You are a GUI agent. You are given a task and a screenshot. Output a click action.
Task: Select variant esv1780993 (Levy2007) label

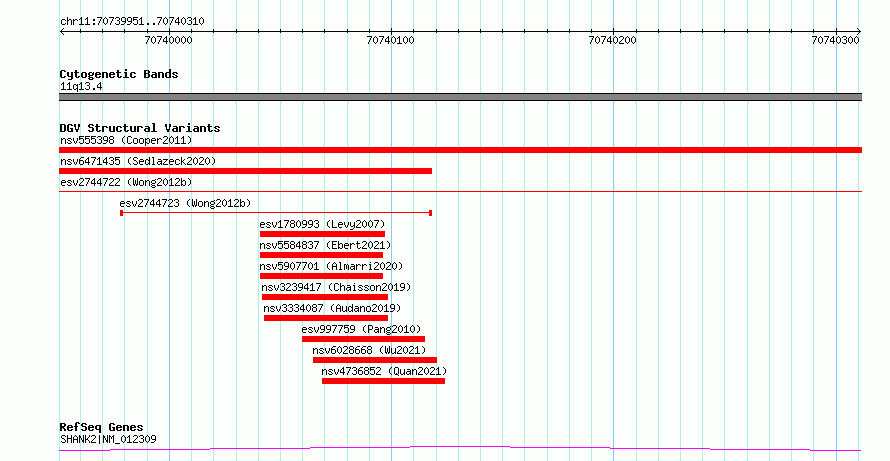(x=322, y=224)
